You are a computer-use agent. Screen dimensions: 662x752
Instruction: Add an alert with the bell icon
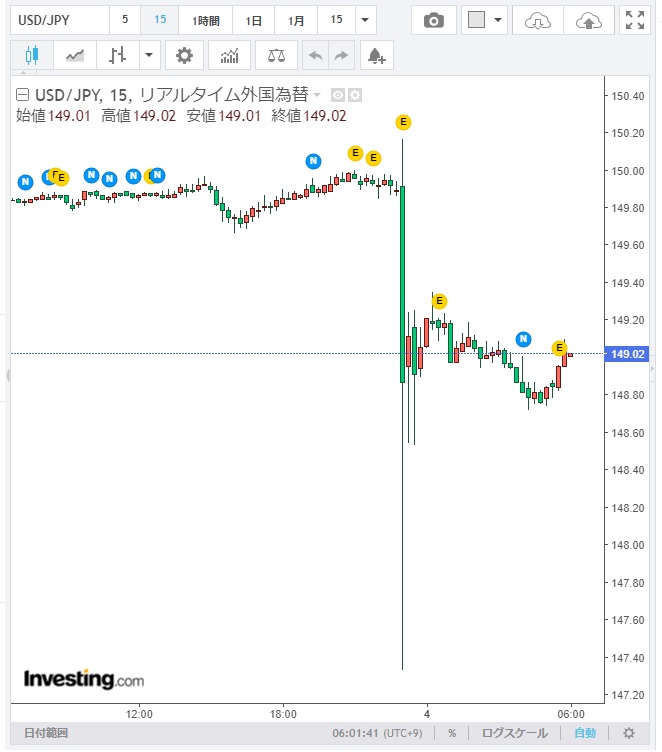click(x=377, y=56)
